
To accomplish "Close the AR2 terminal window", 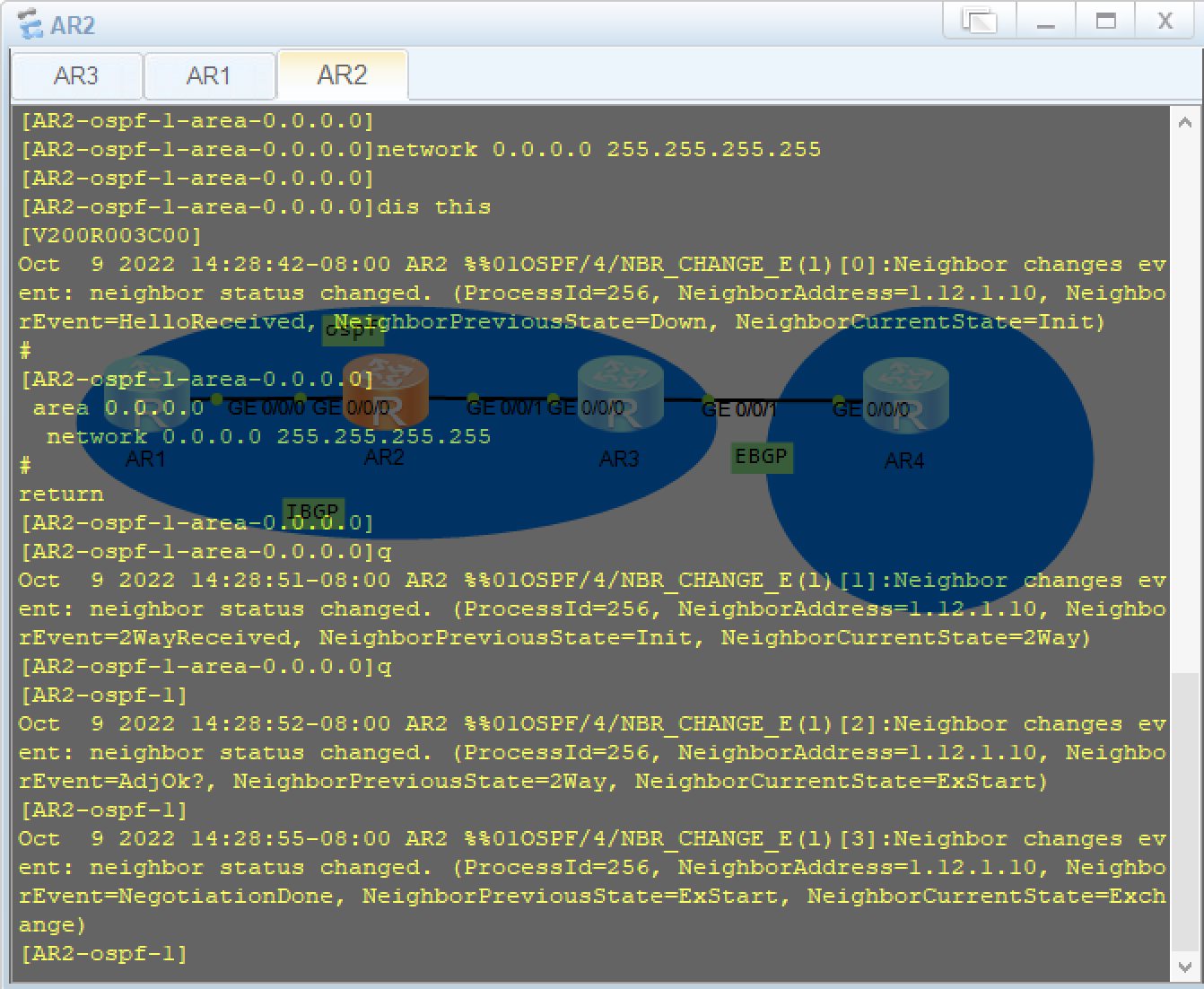I will point(1165,21).
